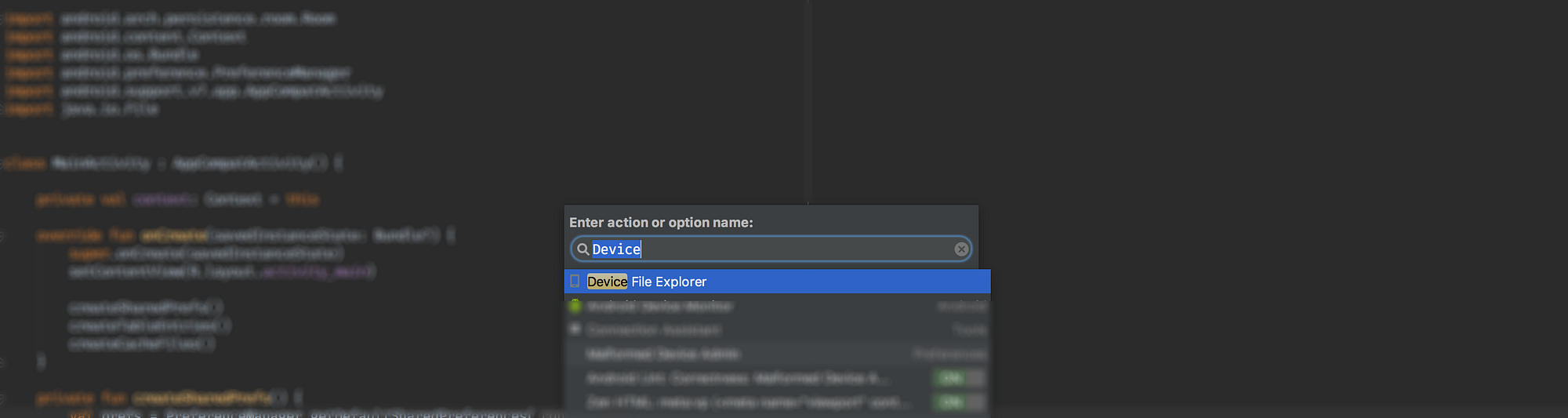Viewport: 1568px width, 418px height.
Task: Click the Connection Assistant result icon
Action: [575, 329]
